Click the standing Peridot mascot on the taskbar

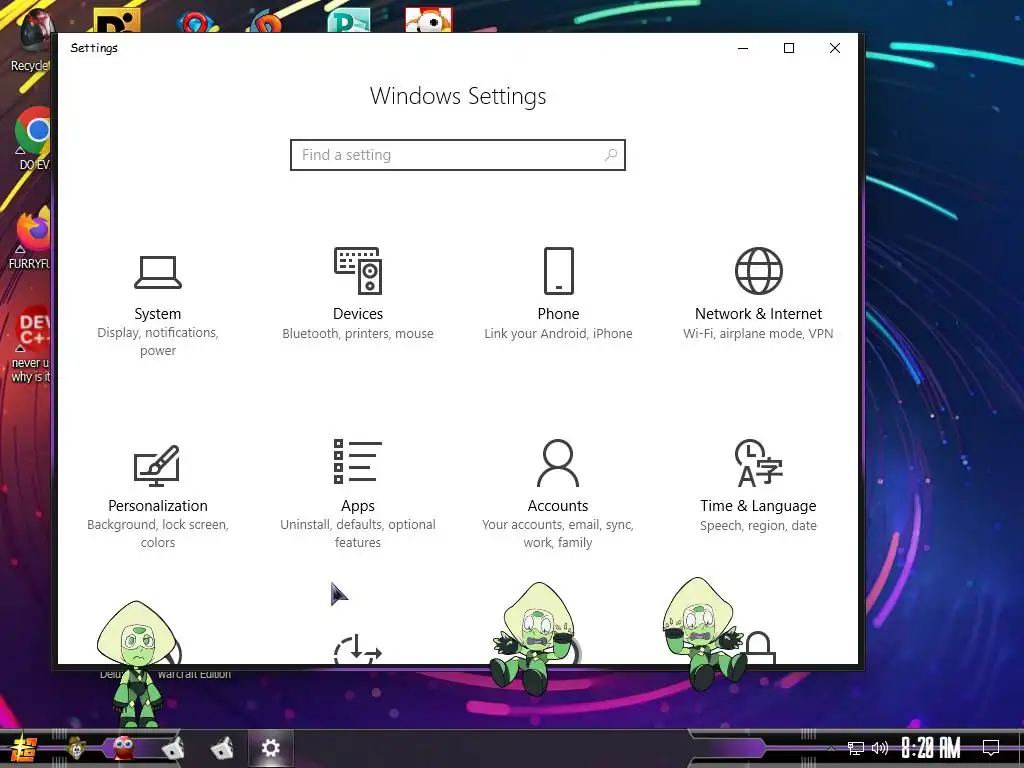(x=136, y=664)
